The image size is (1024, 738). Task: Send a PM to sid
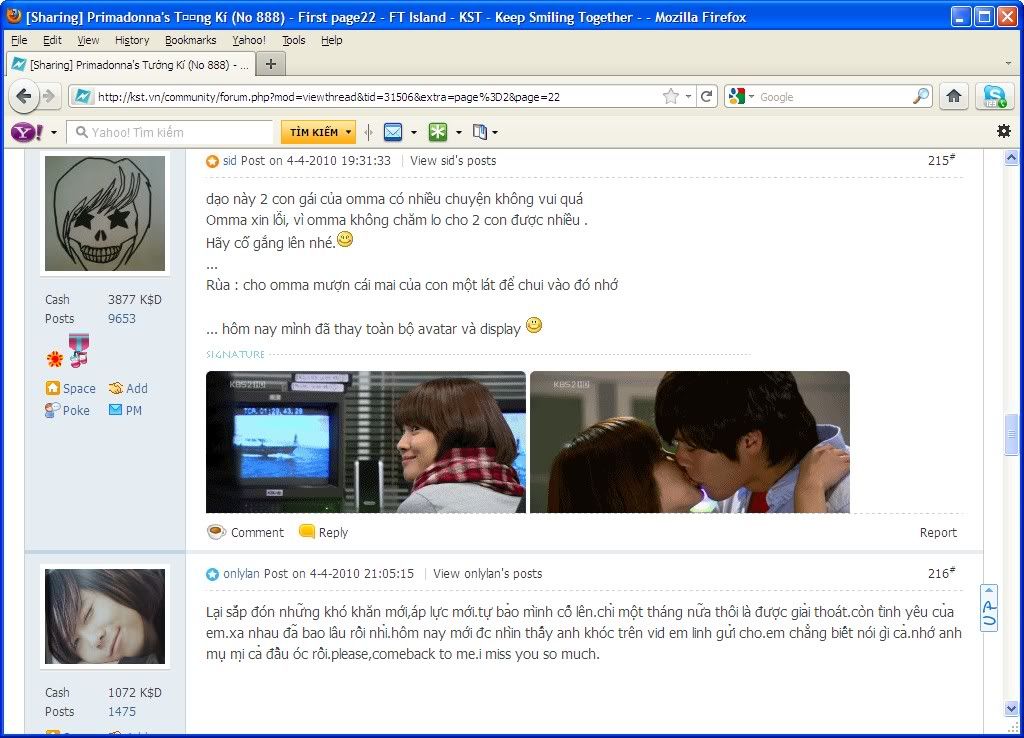(x=125, y=410)
